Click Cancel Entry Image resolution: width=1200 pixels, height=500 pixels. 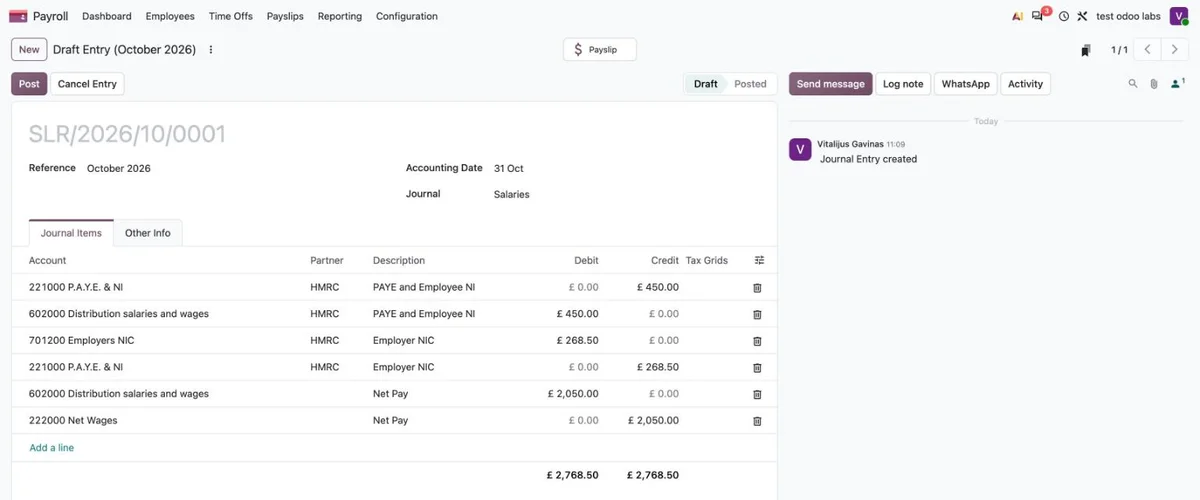click(x=87, y=84)
